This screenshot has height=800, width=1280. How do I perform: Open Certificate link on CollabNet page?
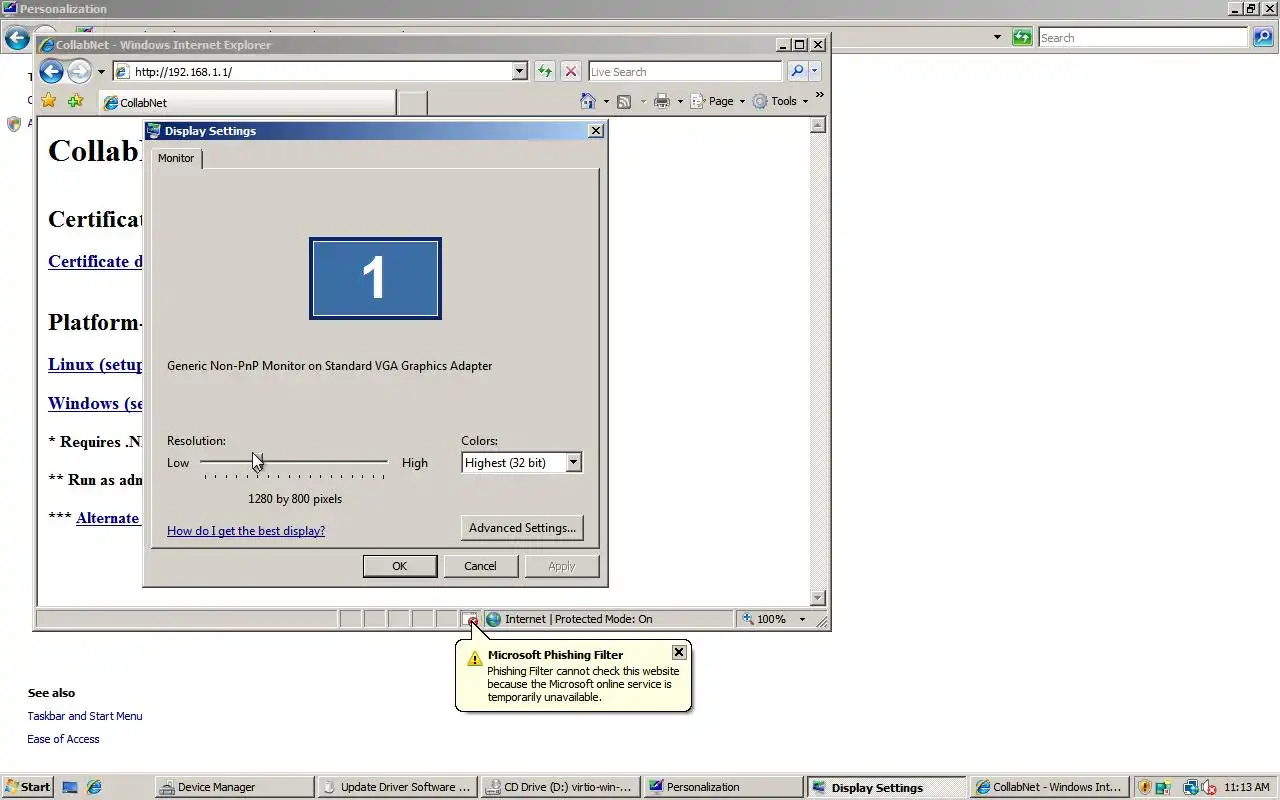pos(95,261)
